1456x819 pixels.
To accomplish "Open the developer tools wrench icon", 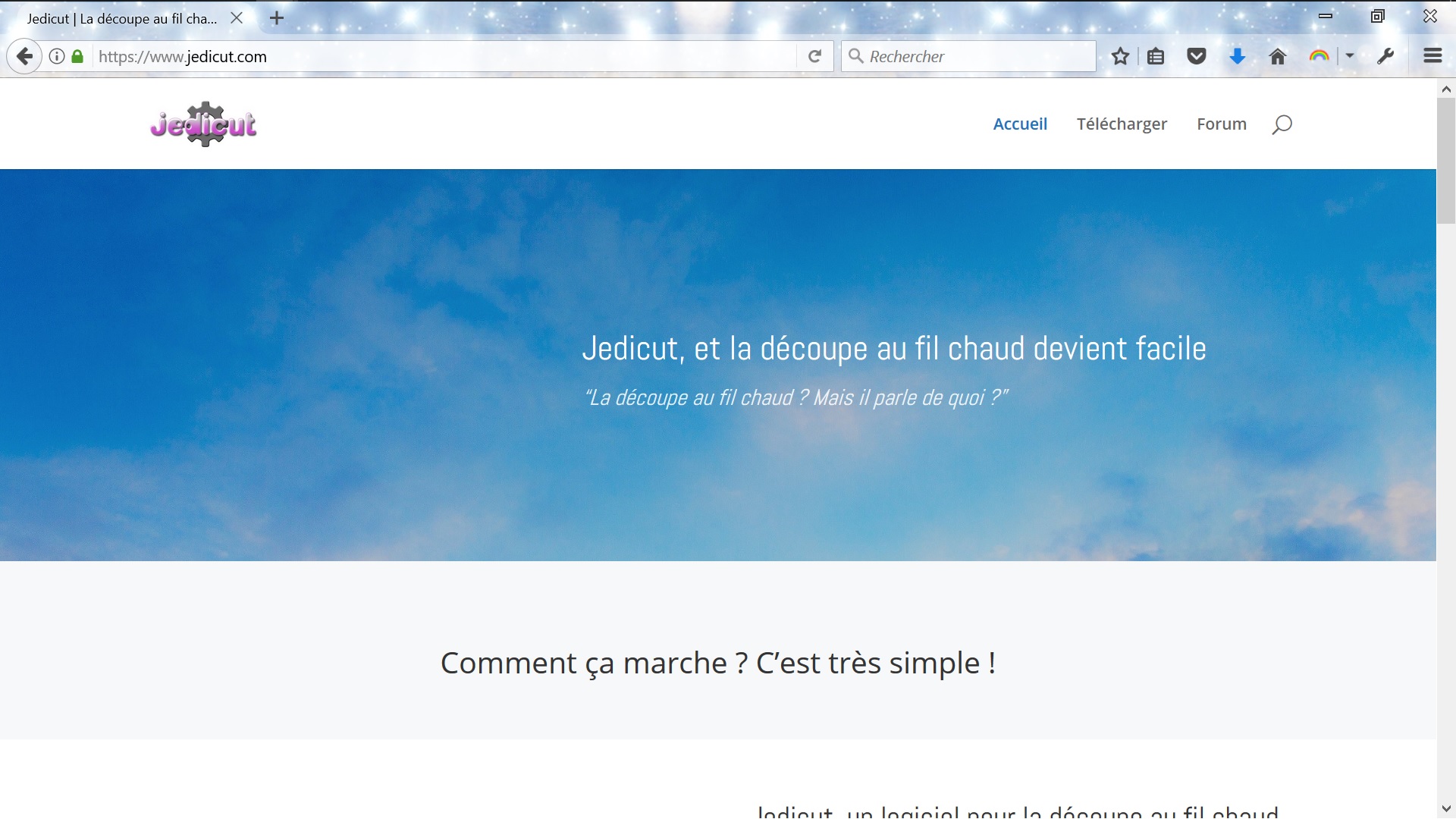I will tap(1385, 56).
